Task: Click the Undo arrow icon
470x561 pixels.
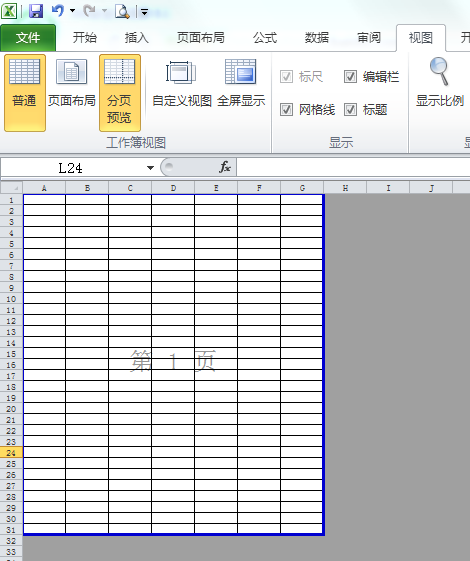Action: coord(57,11)
